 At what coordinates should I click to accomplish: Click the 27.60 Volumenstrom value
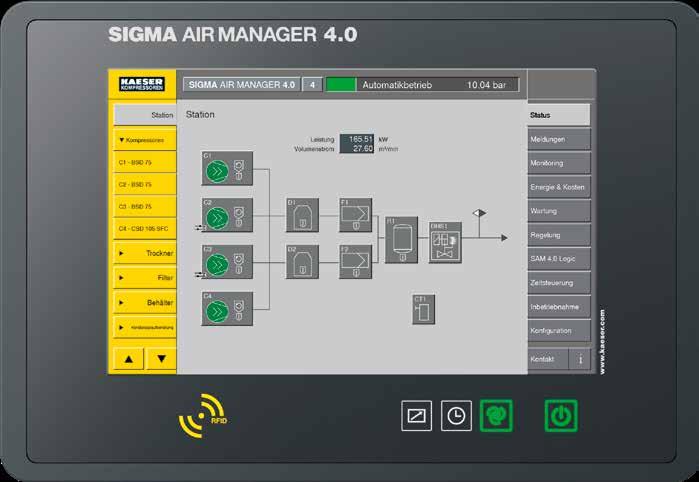(363, 148)
